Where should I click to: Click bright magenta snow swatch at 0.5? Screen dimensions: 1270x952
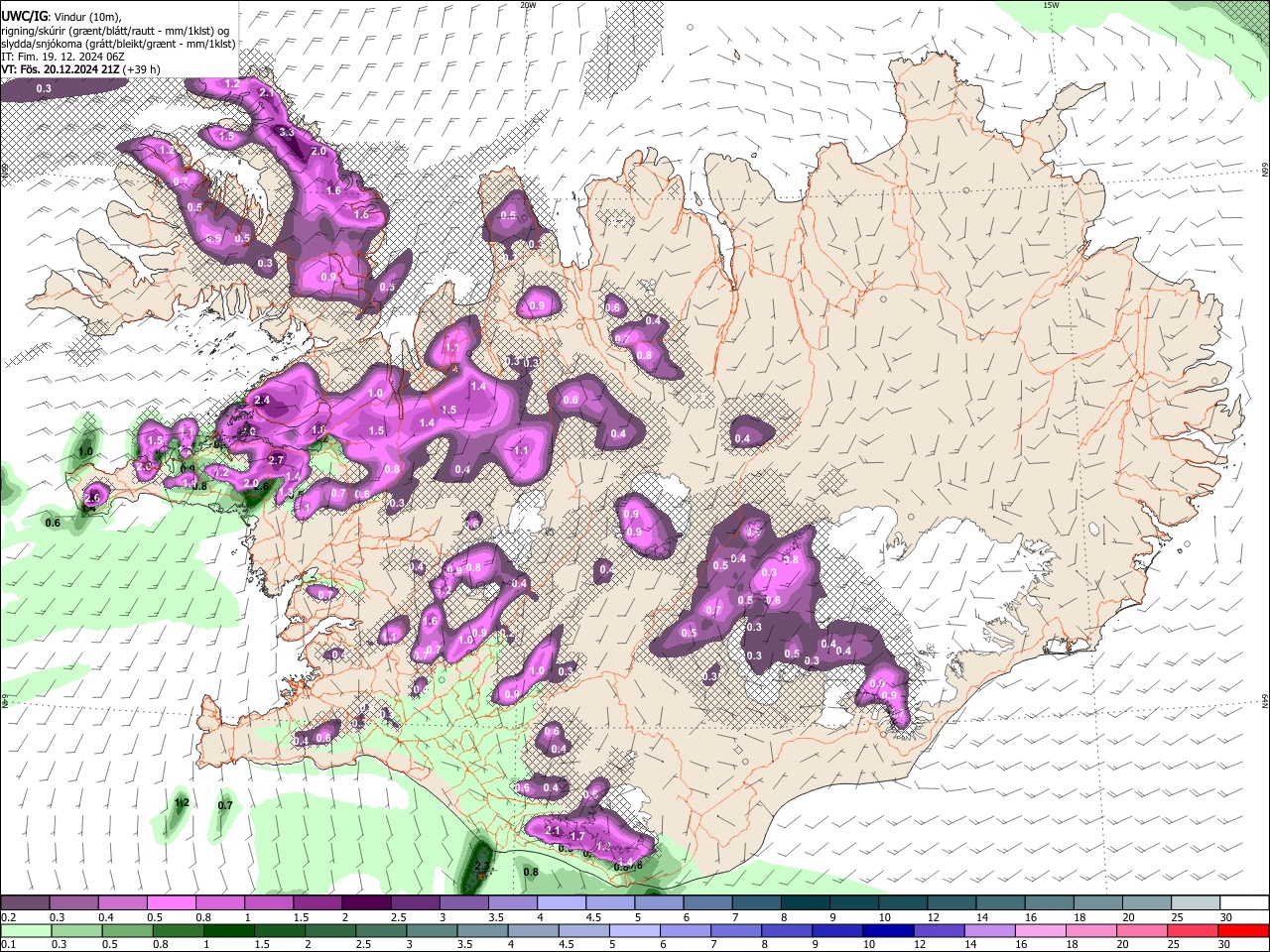tap(171, 903)
